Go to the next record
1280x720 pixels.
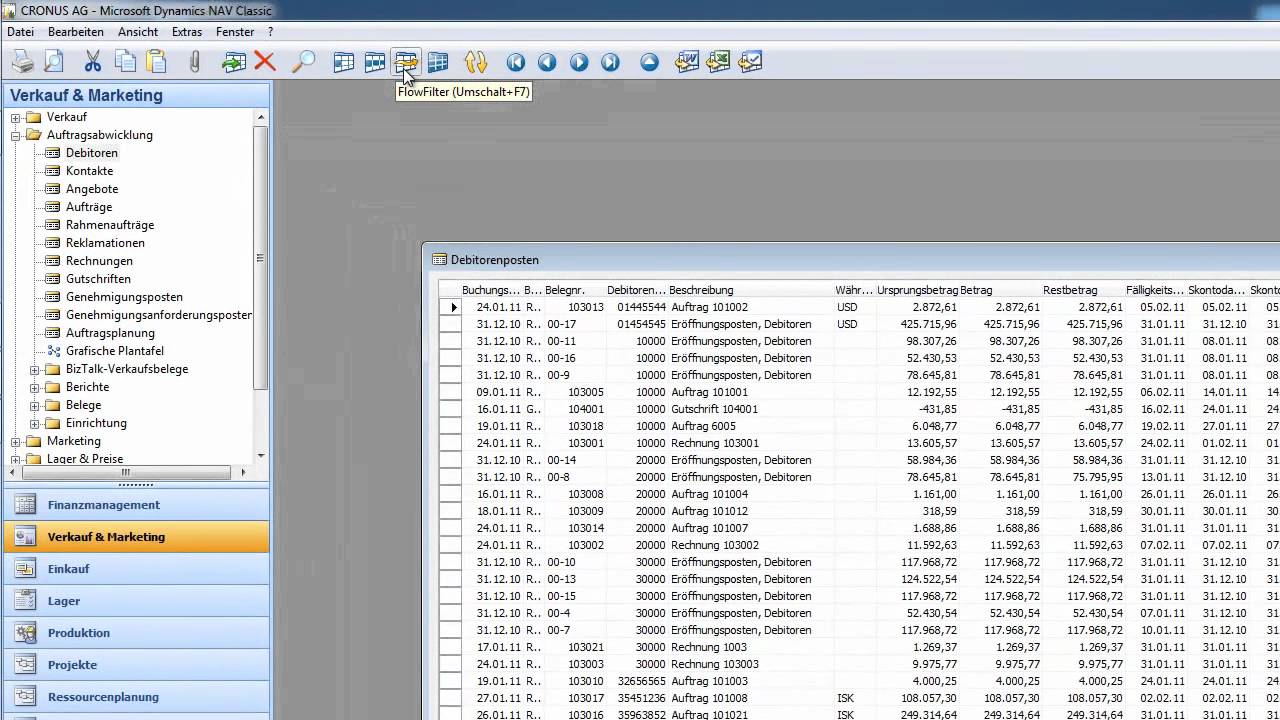579,62
